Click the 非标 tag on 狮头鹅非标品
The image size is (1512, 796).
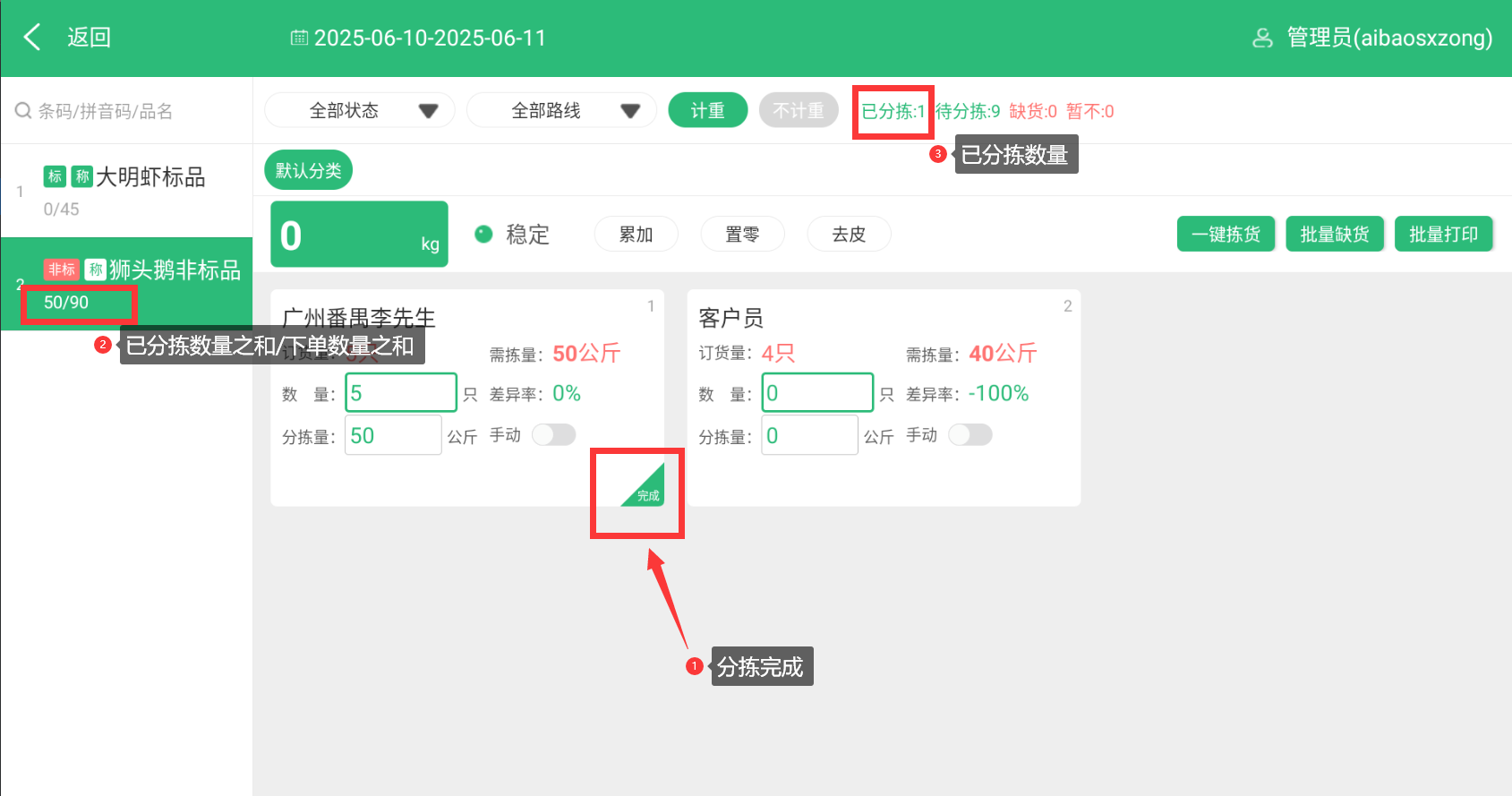pos(62,270)
